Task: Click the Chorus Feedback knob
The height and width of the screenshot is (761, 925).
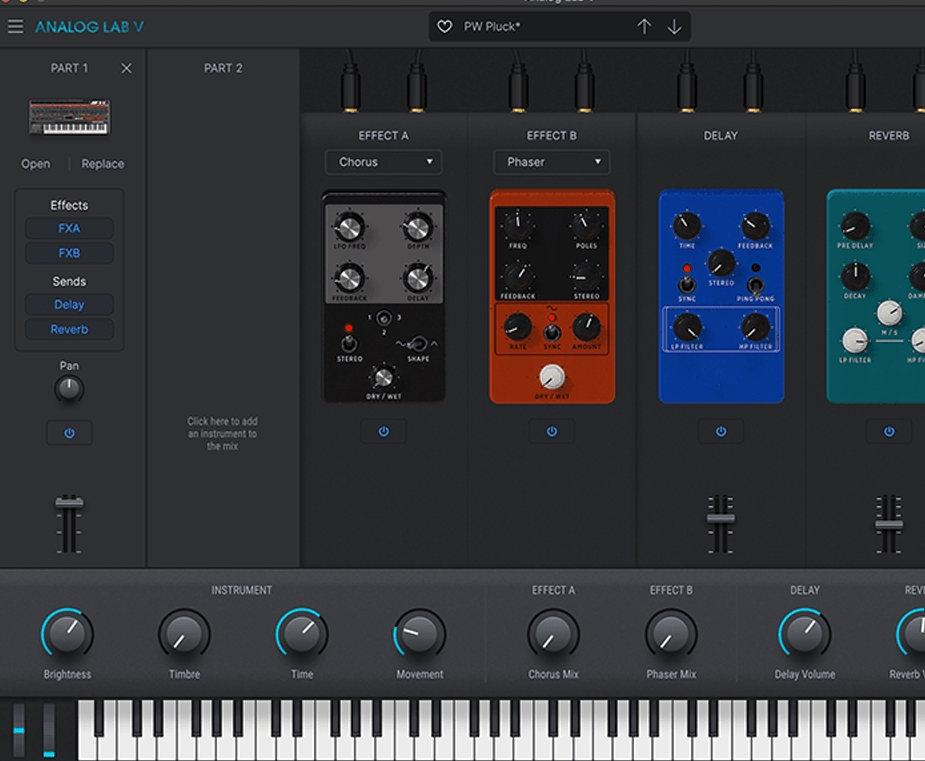Action: coord(349,278)
